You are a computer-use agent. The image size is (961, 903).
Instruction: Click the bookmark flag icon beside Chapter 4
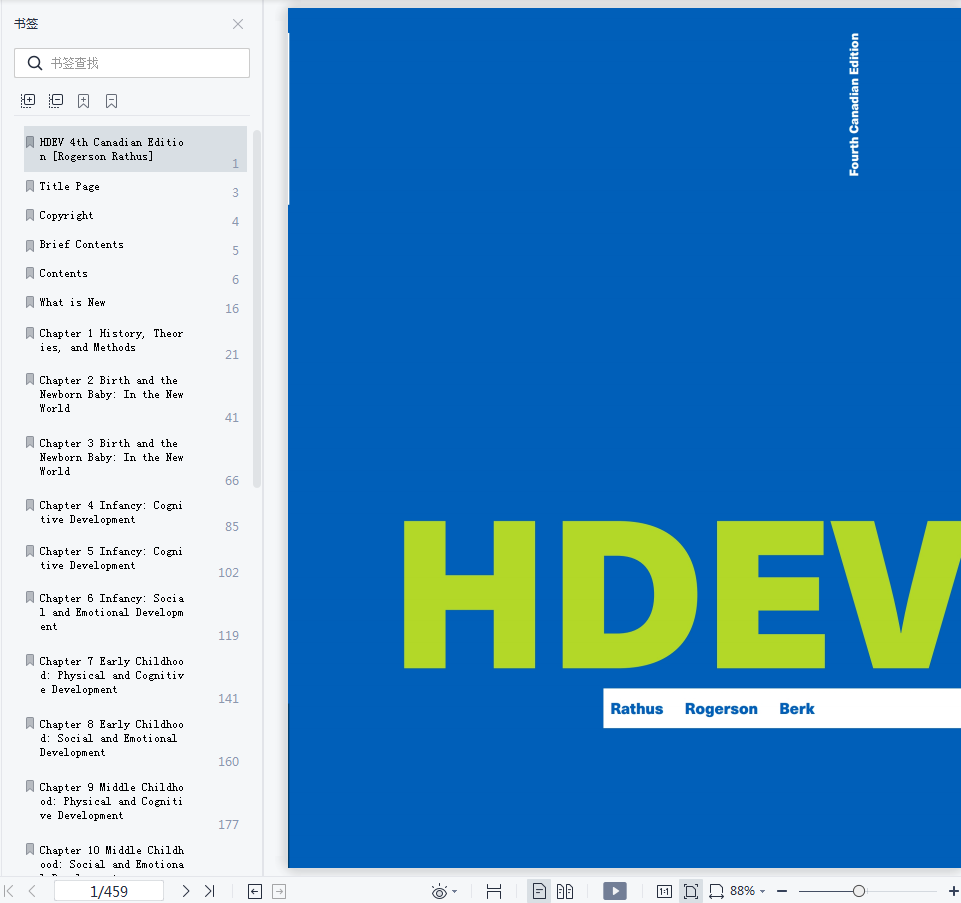click(x=29, y=505)
